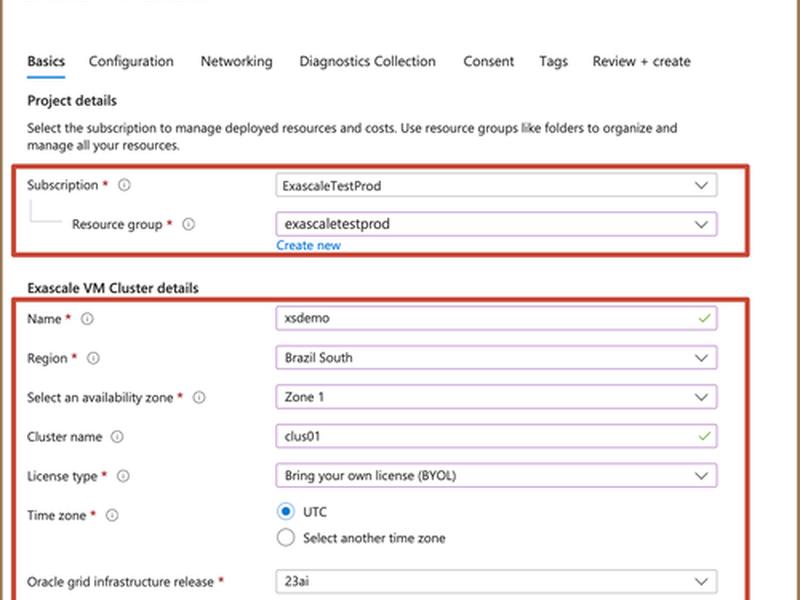Stay on the Basics tab
800x600 pixels.
tap(46, 61)
